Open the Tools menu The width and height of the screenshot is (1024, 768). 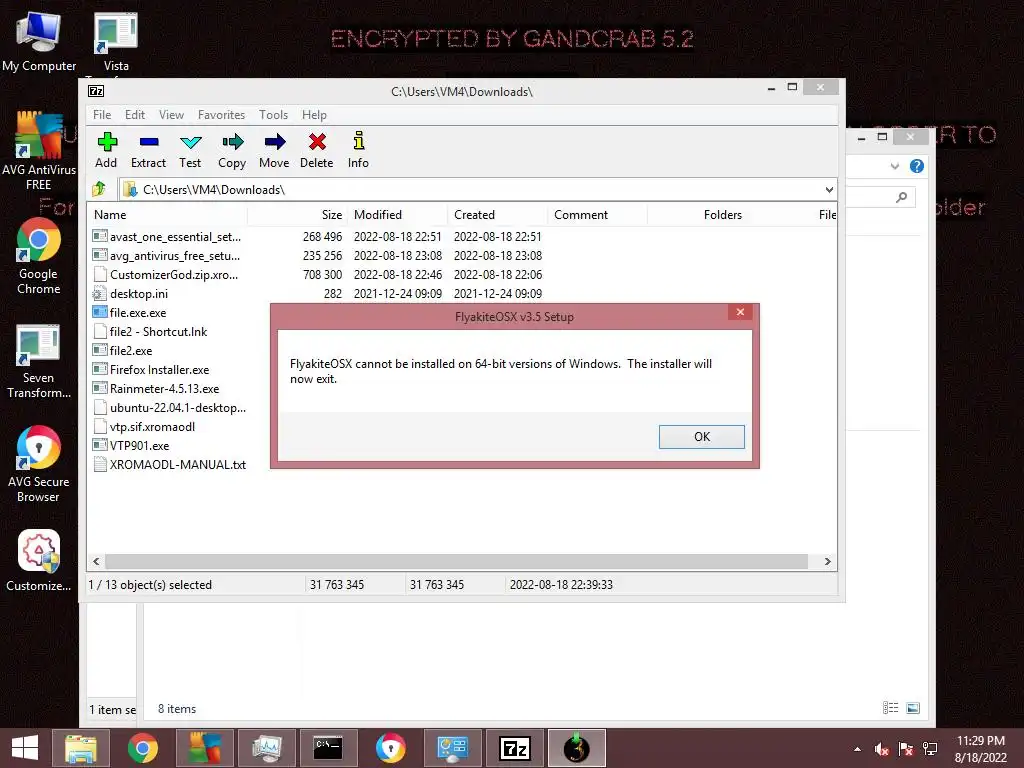pyautogui.click(x=273, y=114)
